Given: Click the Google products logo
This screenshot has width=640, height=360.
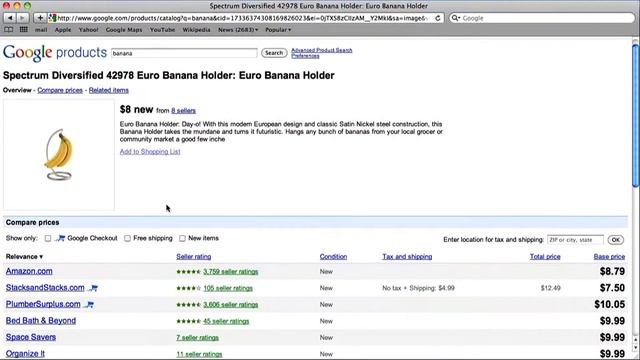Looking at the screenshot, I should [55, 53].
